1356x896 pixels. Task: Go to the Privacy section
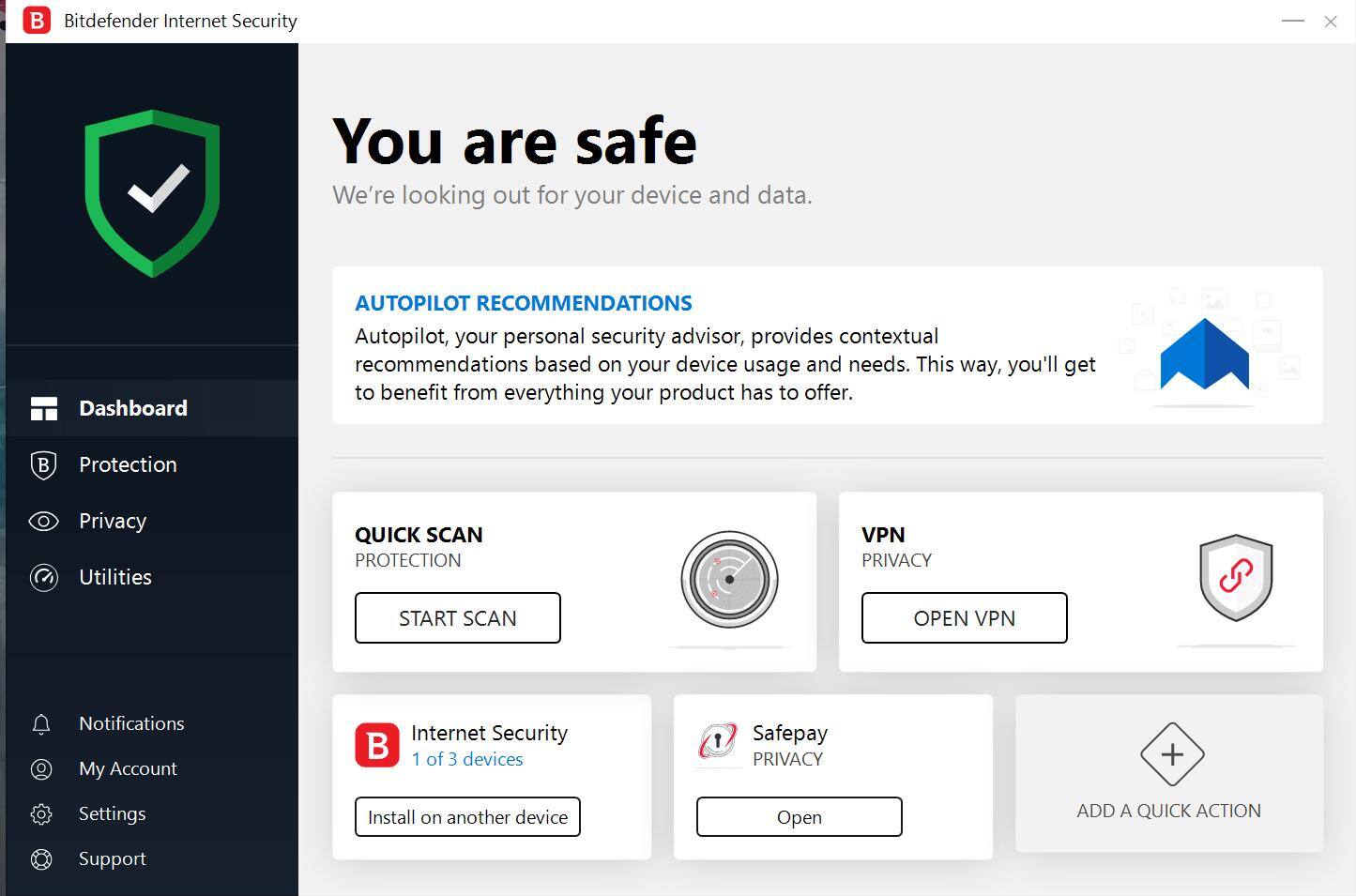click(113, 521)
